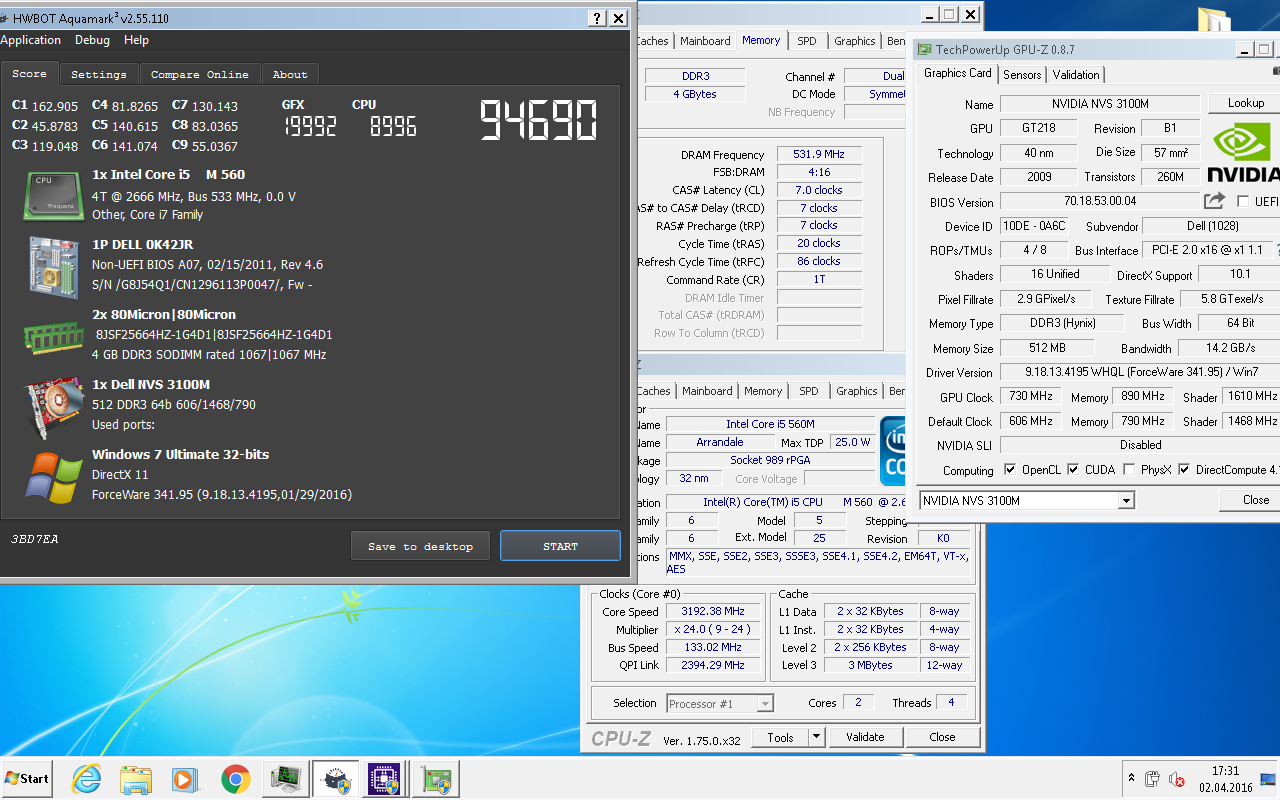
Task: Launch Google Chrome from the taskbar
Action: [235, 778]
